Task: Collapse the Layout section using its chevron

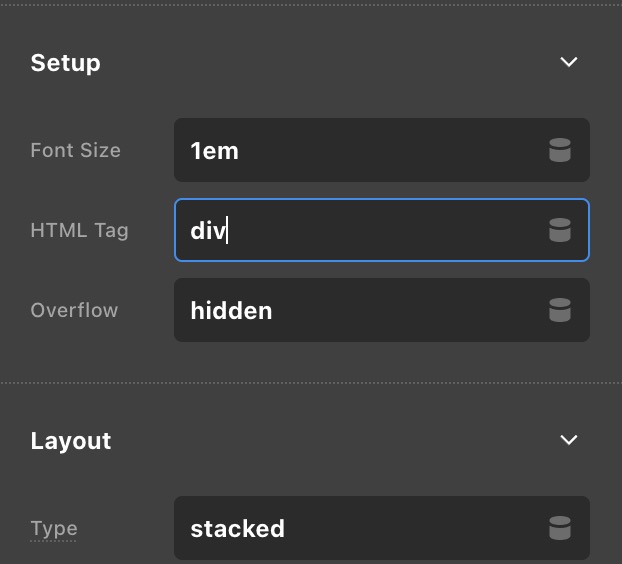Action: pos(569,440)
